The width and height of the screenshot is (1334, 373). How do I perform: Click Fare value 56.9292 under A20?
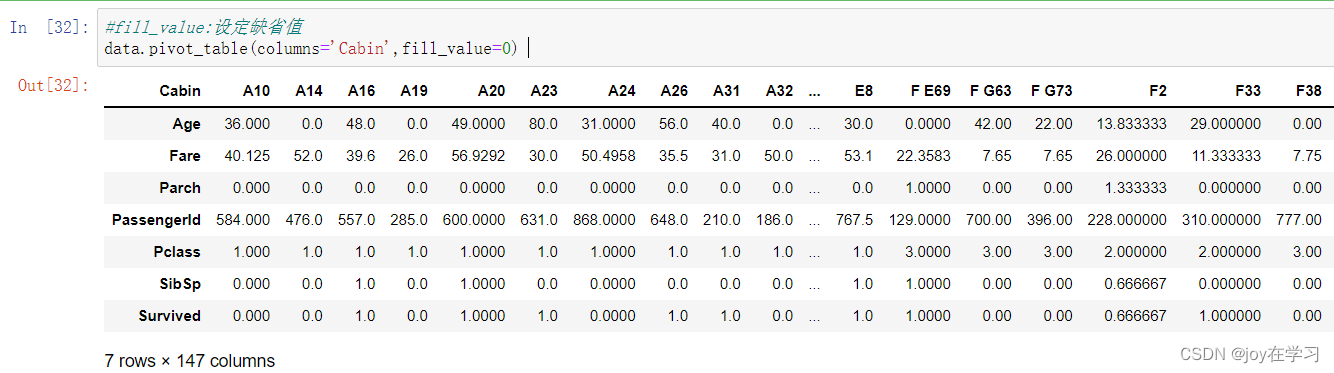[x=479, y=156]
